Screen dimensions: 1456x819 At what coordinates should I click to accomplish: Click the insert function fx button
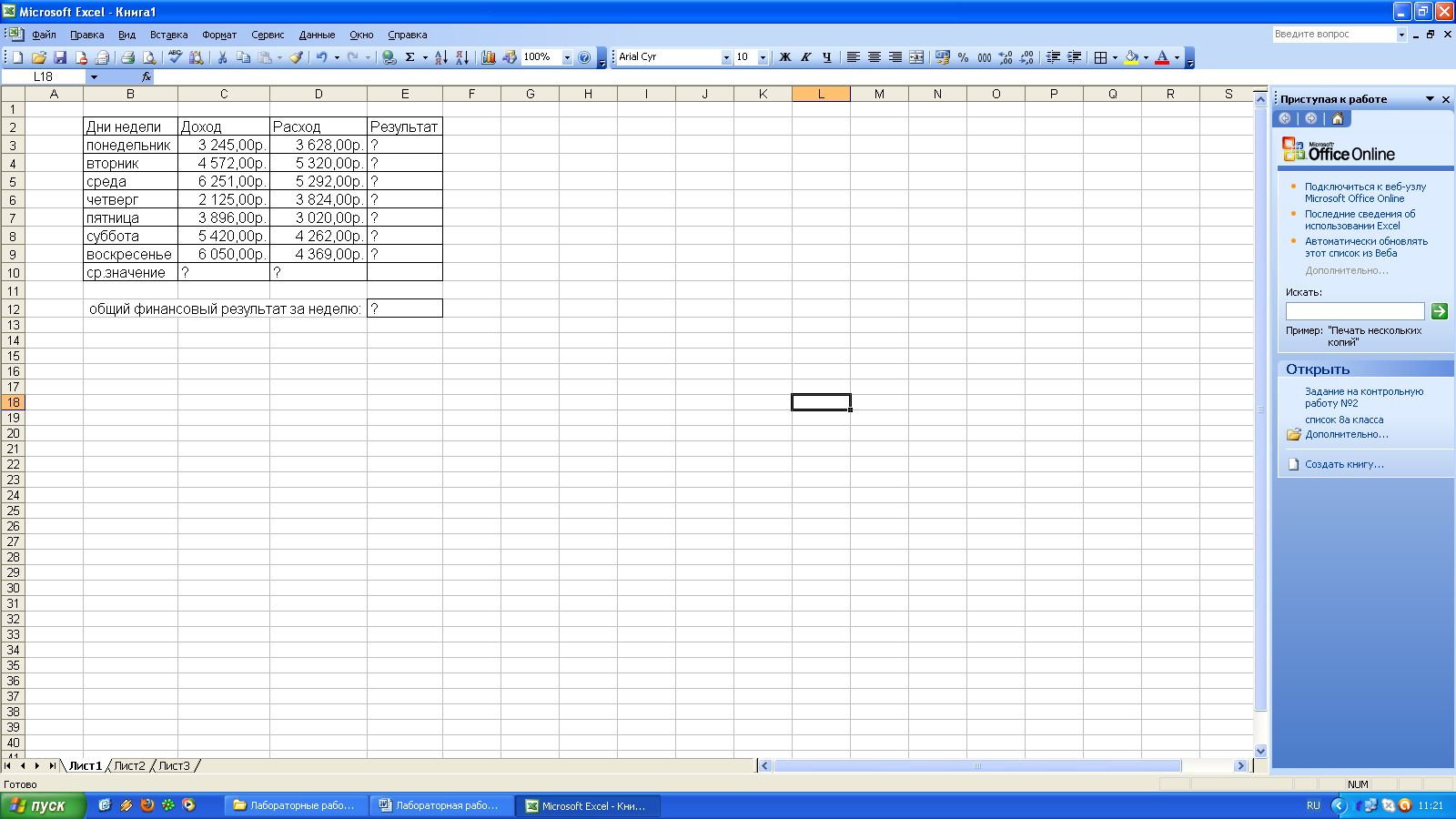tap(147, 77)
